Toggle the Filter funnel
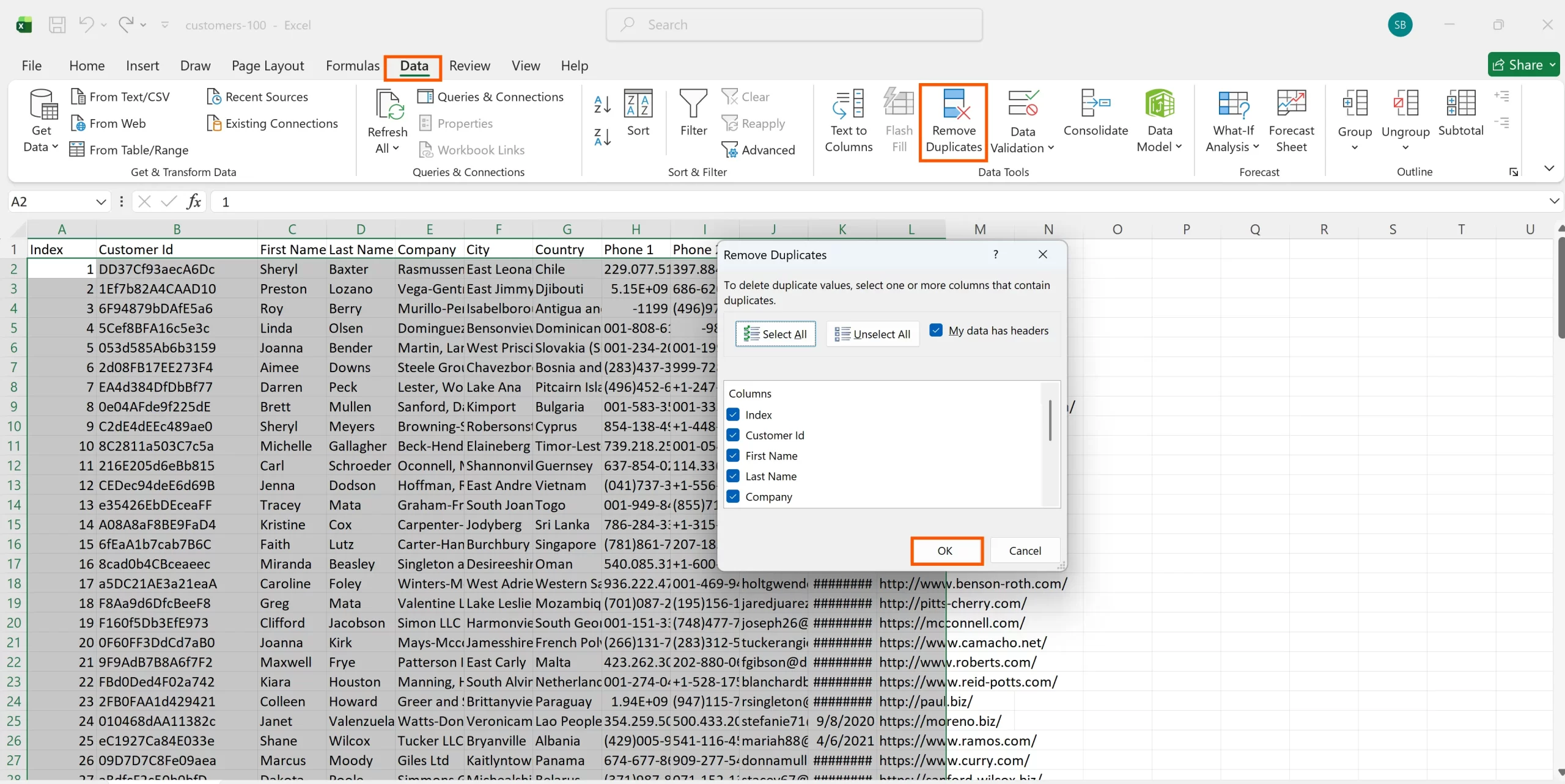The width and height of the screenshot is (1565, 784). tap(693, 113)
